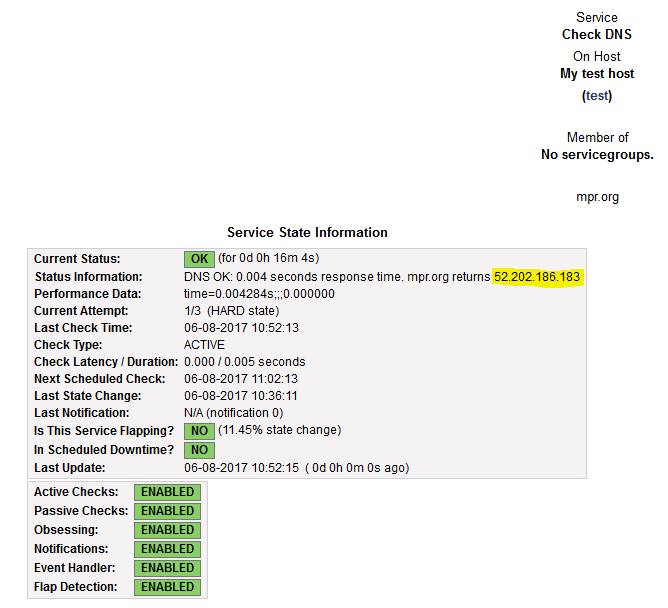Viewport: 668px width, 608px height.
Task: Click the Event Handler ENABLED badge
Action: coord(167,568)
